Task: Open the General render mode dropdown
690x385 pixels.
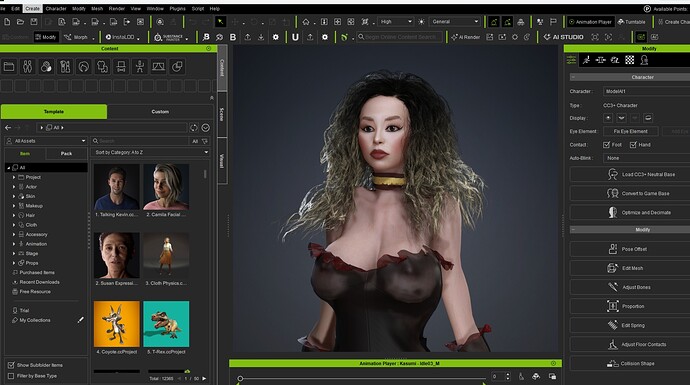Action: (455, 22)
